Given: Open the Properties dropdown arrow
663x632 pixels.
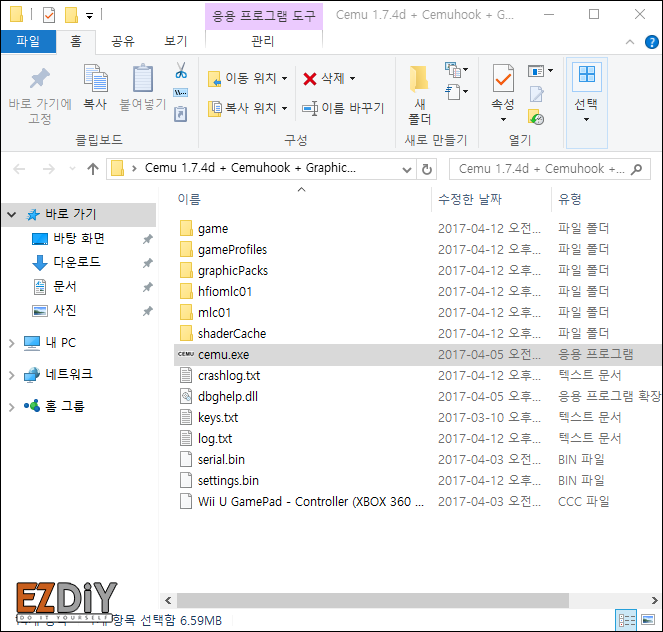Looking at the screenshot, I should (x=503, y=120).
